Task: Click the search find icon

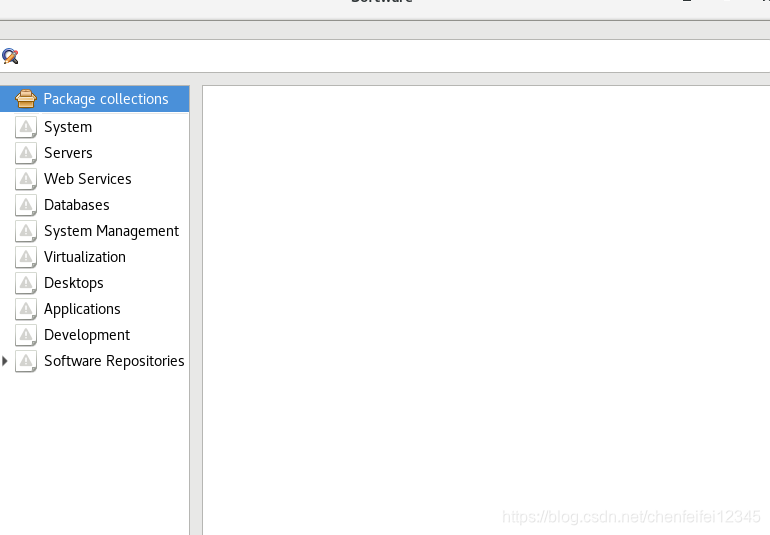Action: (10, 56)
